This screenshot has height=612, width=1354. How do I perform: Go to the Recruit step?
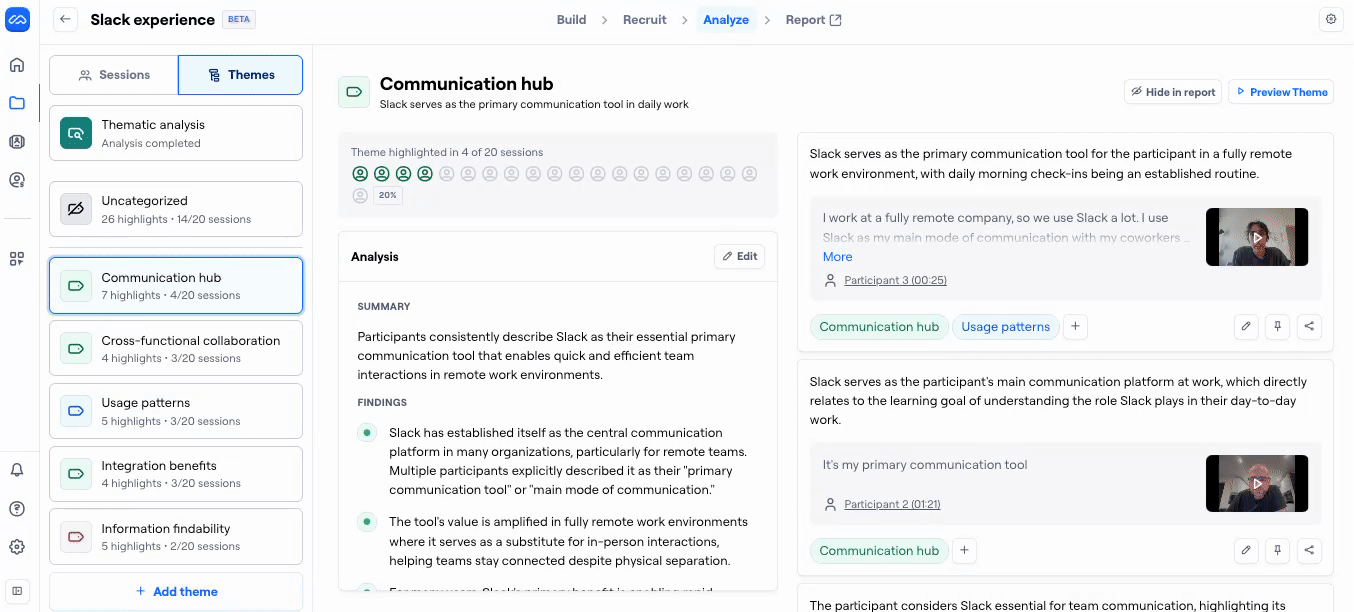tap(645, 19)
